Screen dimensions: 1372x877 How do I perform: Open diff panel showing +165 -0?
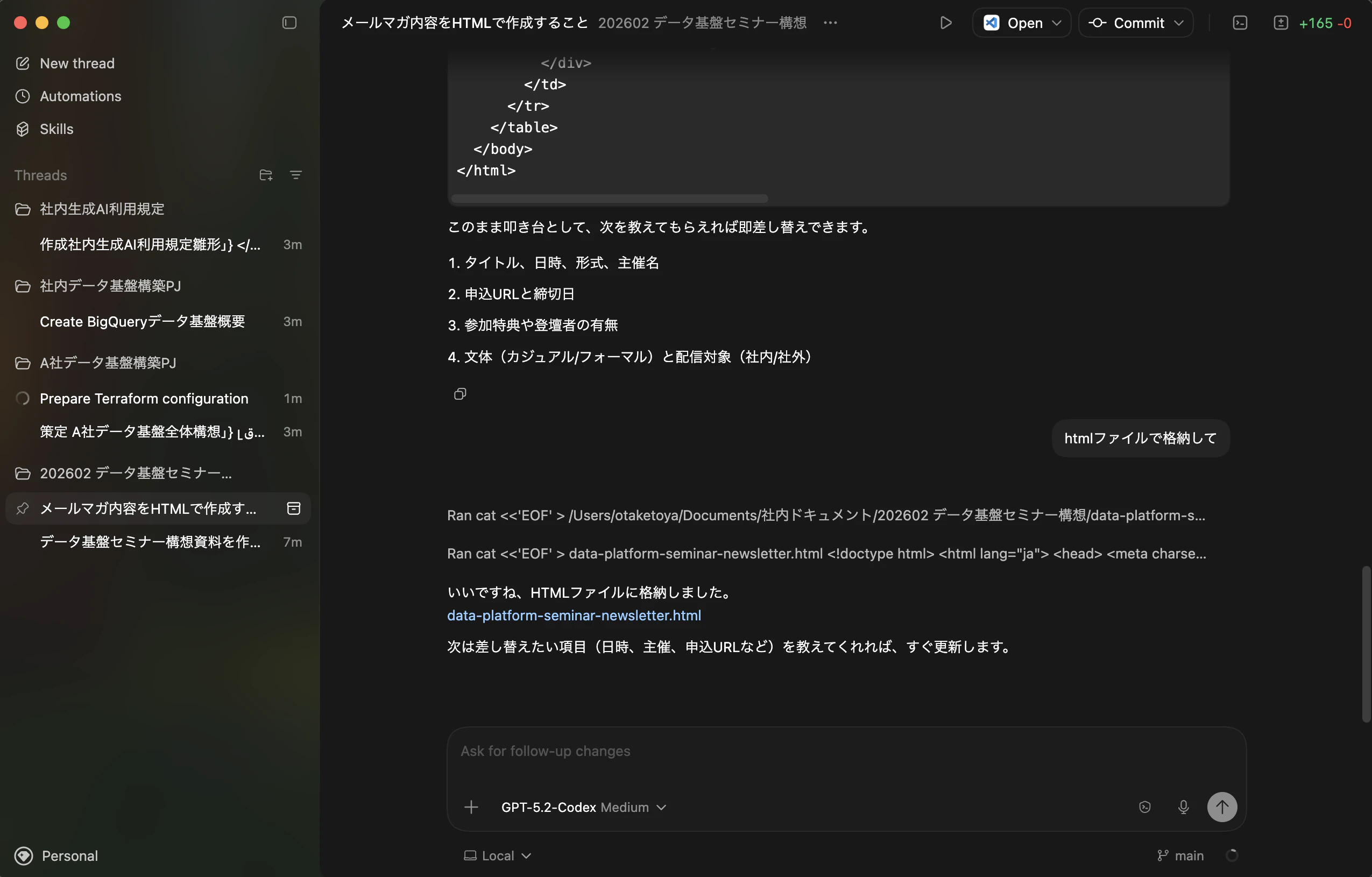(1313, 23)
